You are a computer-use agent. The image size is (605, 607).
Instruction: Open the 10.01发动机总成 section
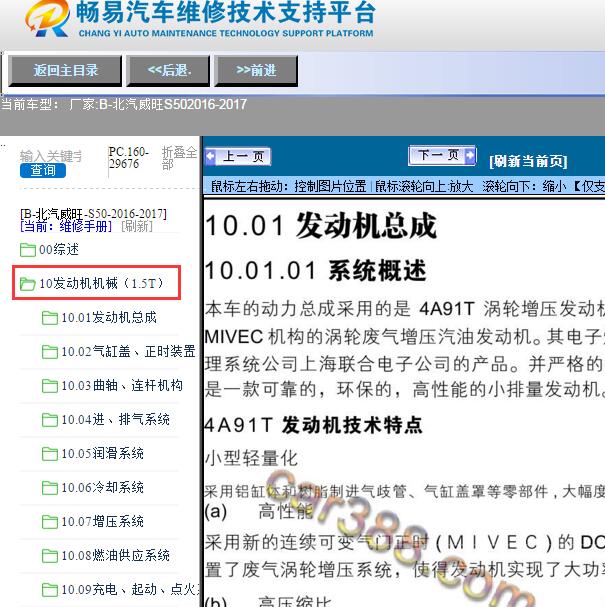(109, 317)
